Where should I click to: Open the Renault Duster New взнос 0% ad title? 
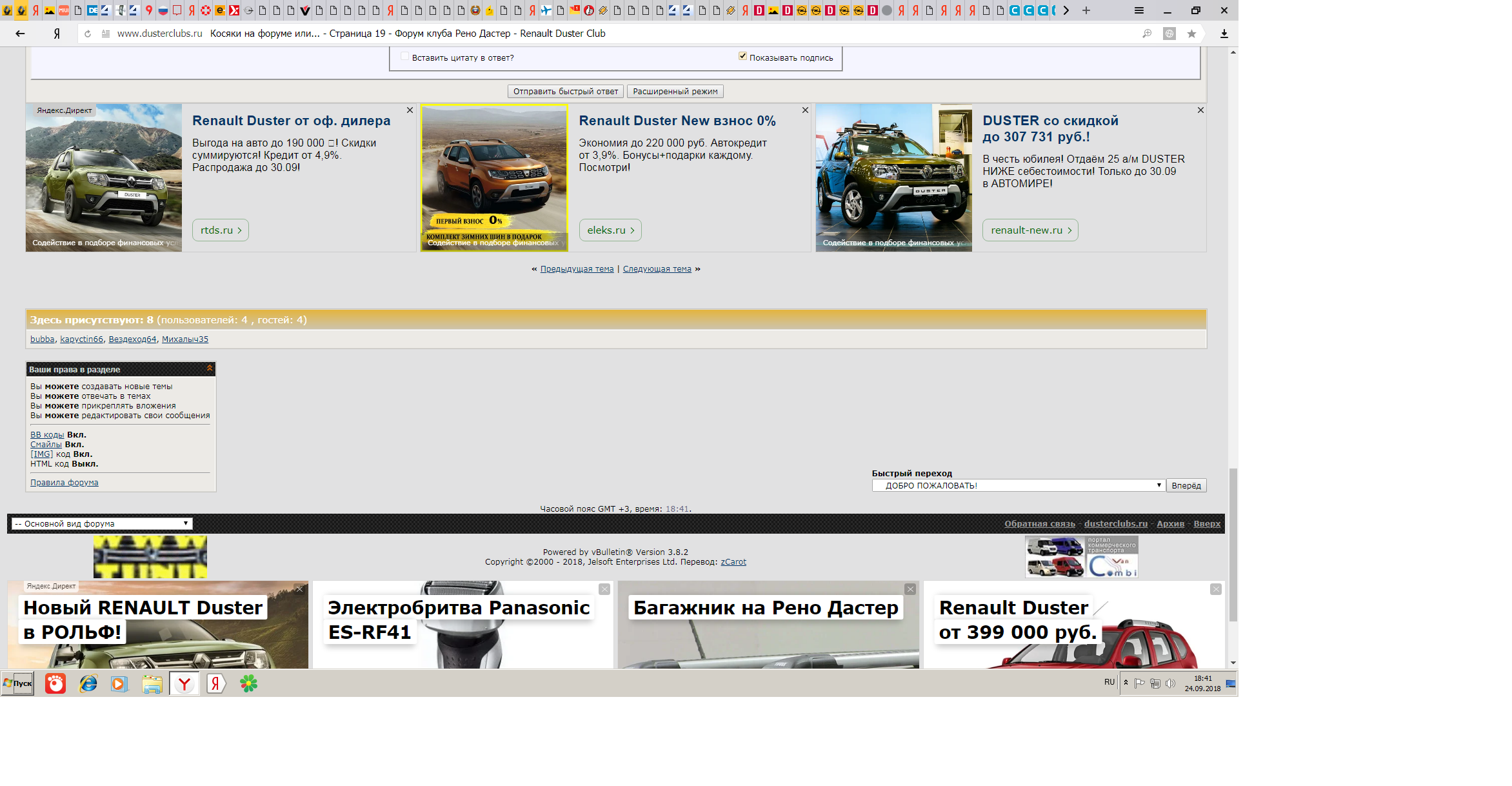(677, 121)
